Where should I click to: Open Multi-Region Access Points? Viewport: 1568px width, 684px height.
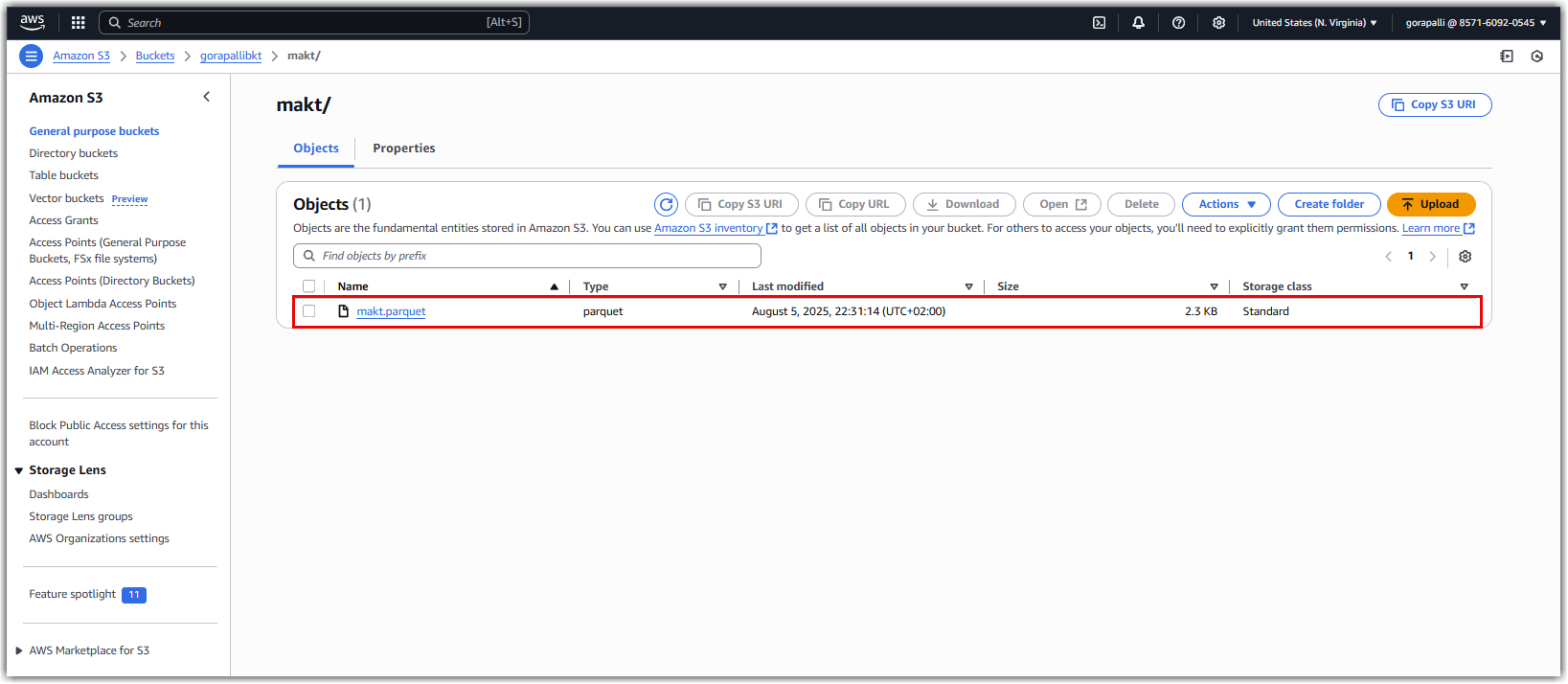pyautogui.click(x=97, y=326)
